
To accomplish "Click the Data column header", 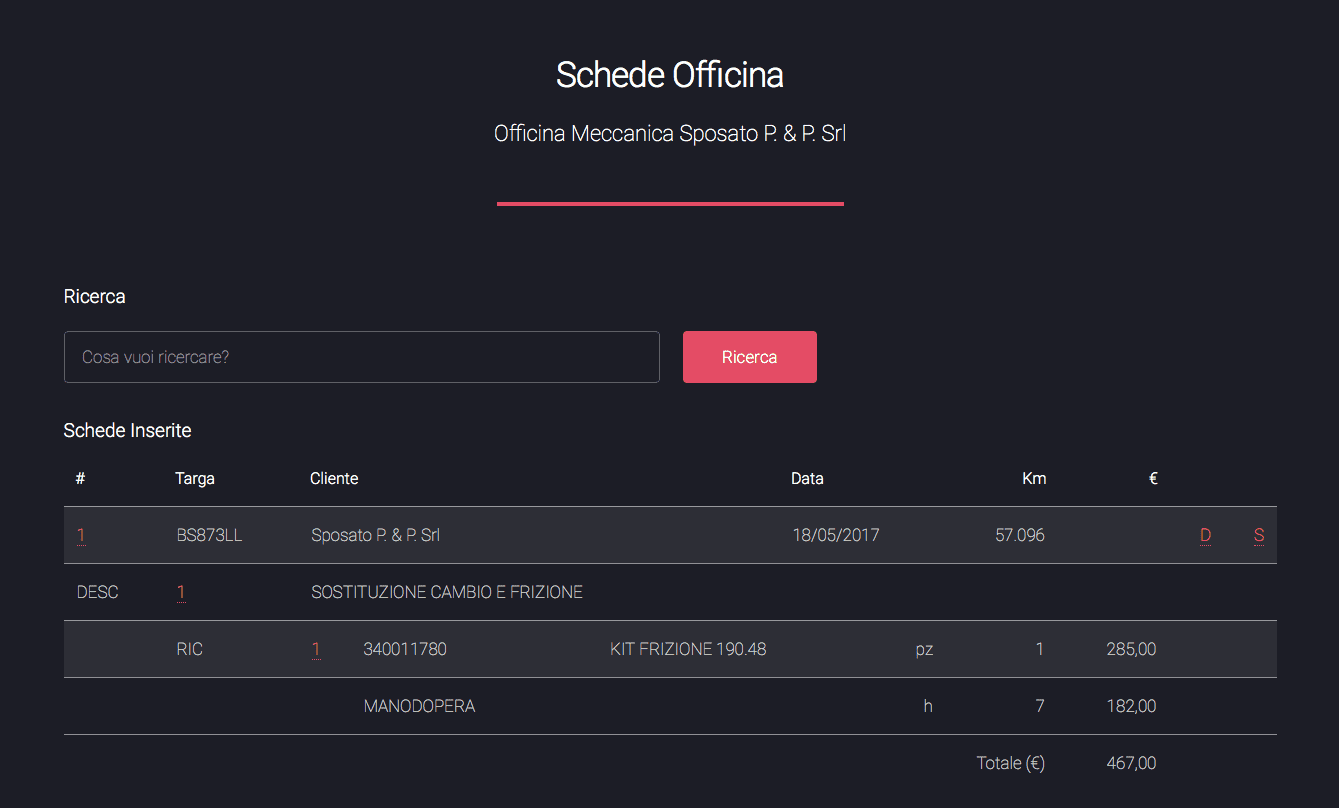I will [x=807, y=478].
